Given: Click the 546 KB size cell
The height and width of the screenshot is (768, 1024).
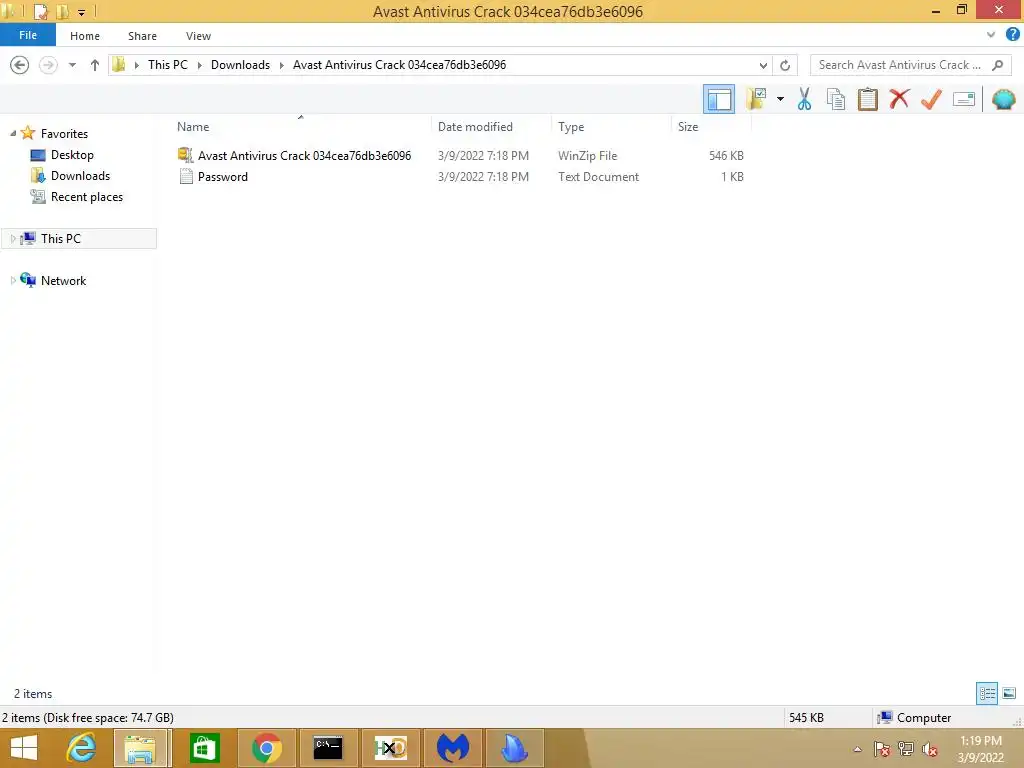Looking at the screenshot, I should (726, 155).
